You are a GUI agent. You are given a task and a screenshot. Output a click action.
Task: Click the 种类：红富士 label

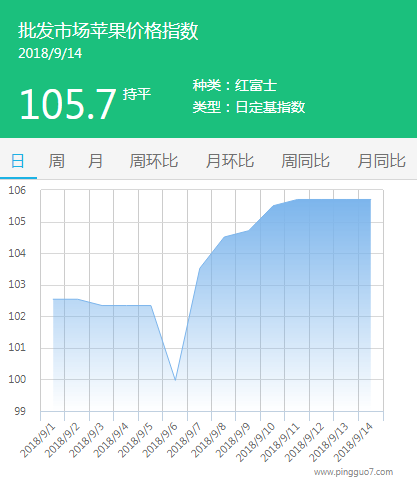click(235, 85)
